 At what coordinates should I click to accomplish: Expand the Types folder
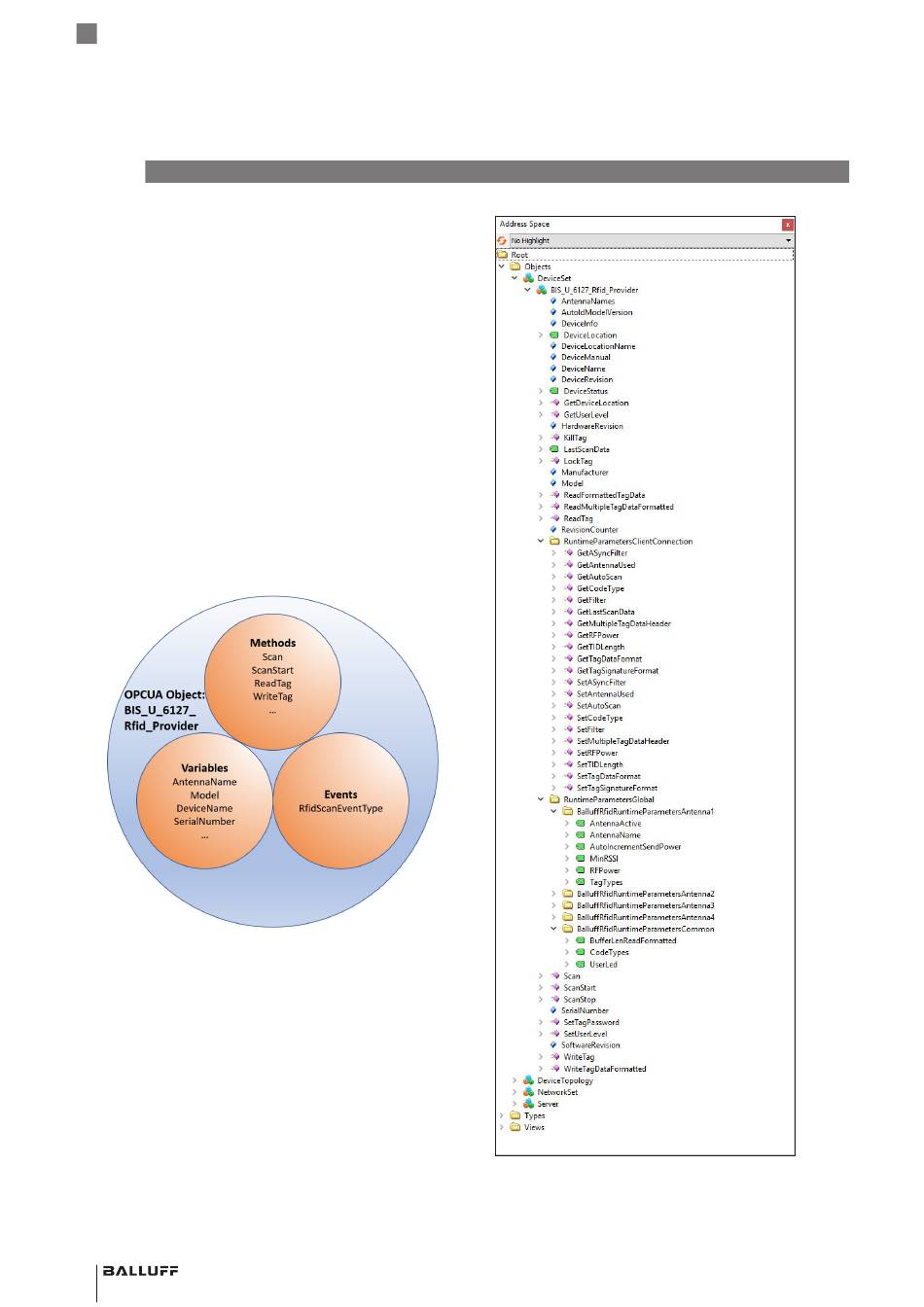[x=502, y=1116]
